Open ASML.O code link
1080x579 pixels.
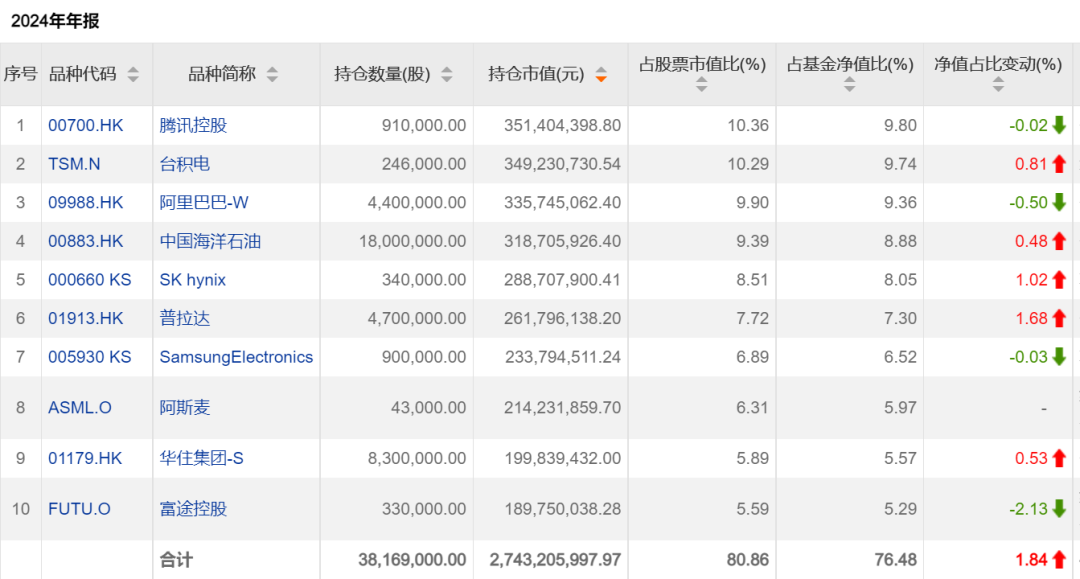coord(80,408)
